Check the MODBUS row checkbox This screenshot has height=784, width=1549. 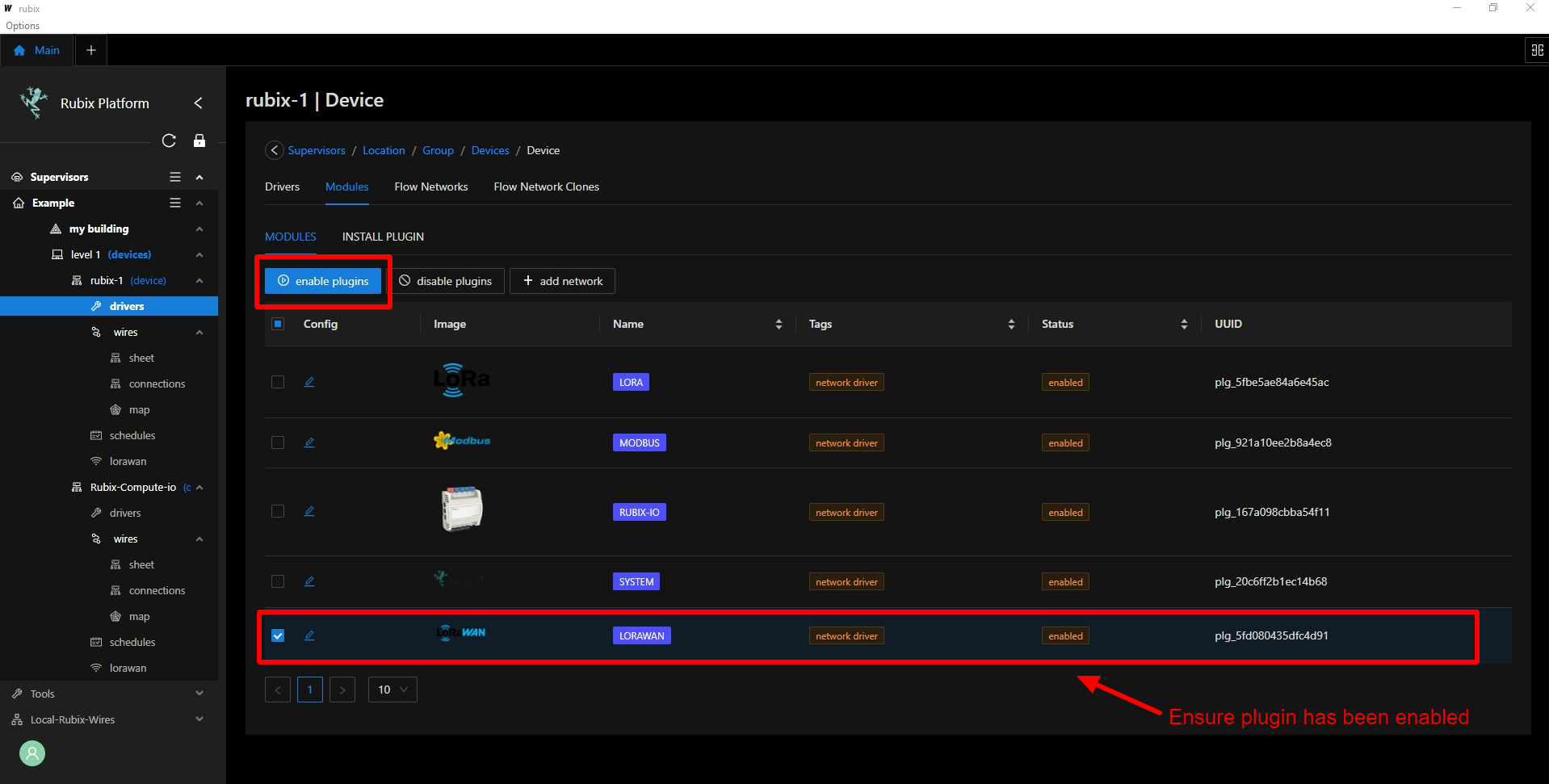pos(278,442)
